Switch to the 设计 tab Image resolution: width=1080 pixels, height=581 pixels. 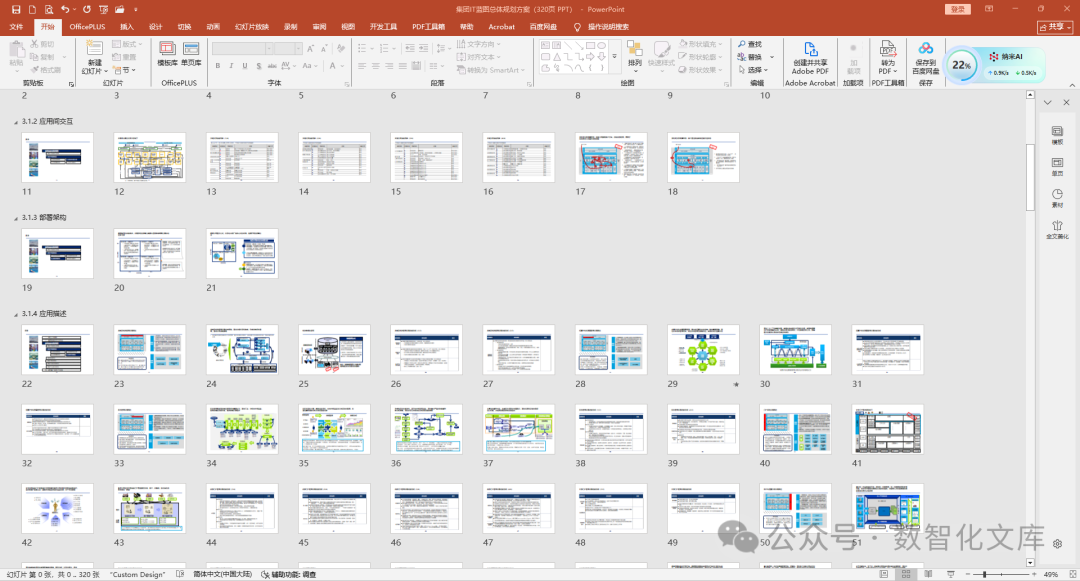tap(156, 27)
